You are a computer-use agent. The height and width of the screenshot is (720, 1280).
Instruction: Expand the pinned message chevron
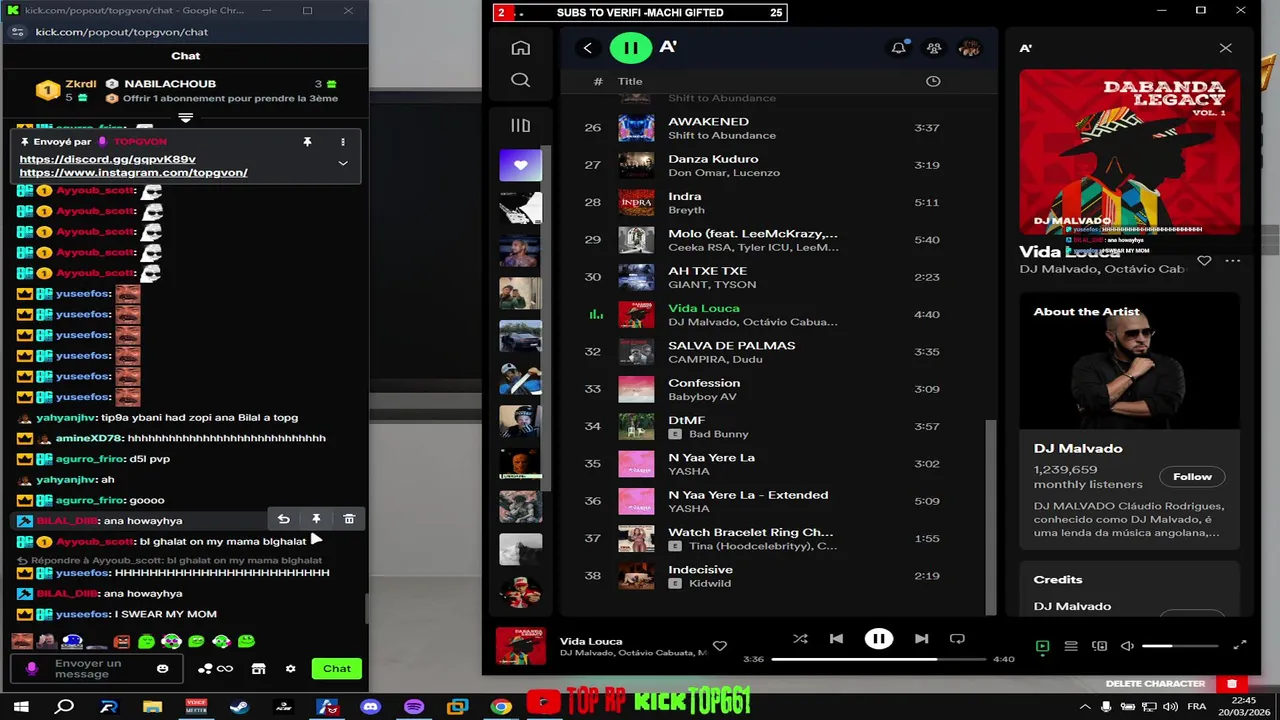click(342, 163)
